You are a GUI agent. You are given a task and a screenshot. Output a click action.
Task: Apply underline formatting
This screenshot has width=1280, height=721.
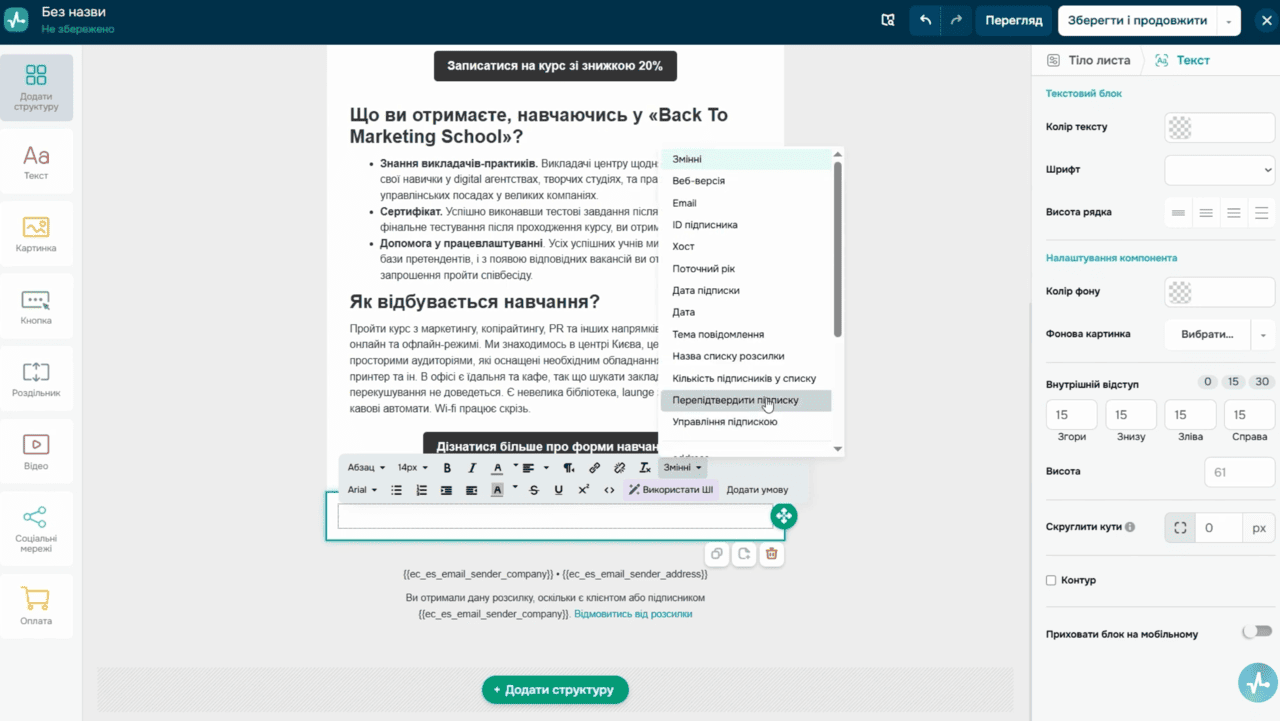[x=558, y=490]
